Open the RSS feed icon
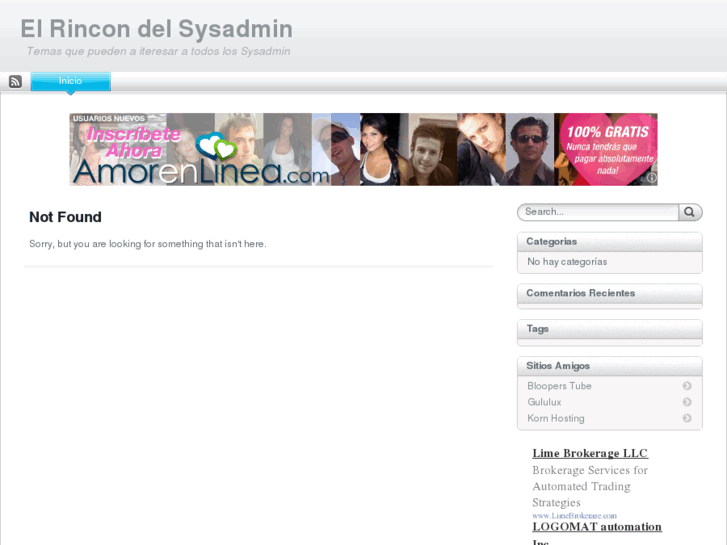 [15, 82]
